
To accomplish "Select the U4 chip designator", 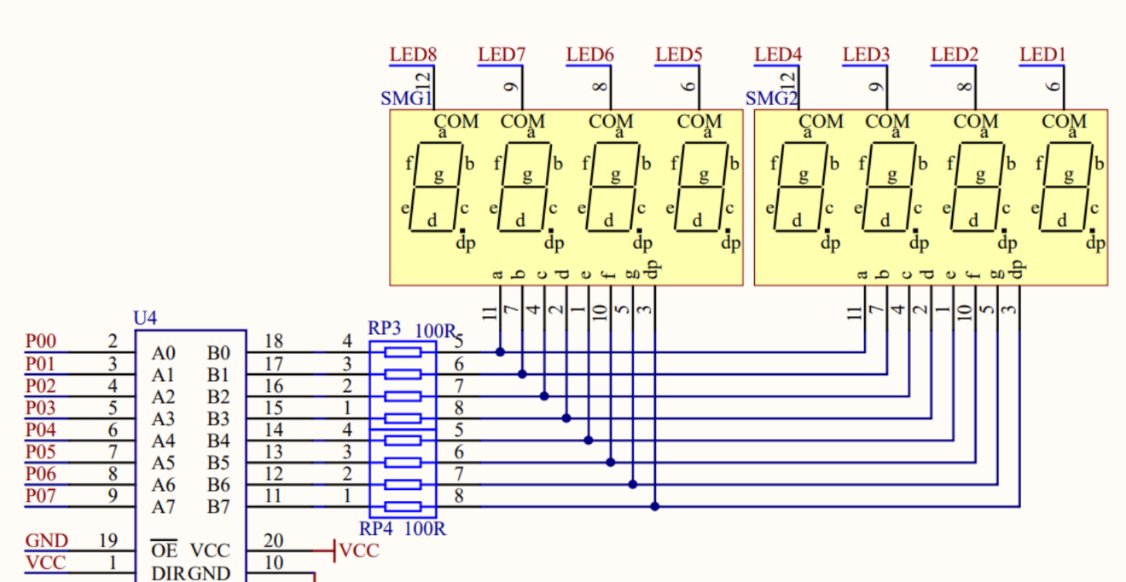I will click(145, 318).
